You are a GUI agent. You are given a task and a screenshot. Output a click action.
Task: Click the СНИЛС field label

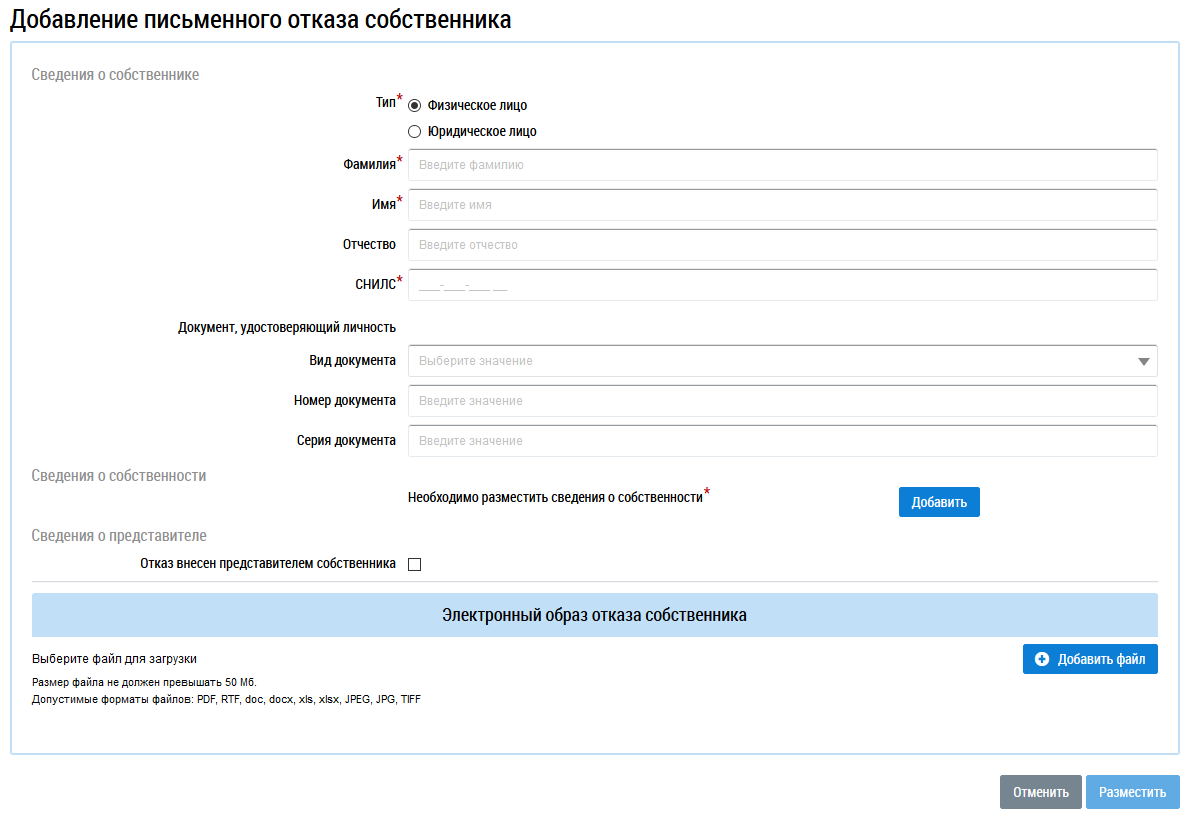368,285
